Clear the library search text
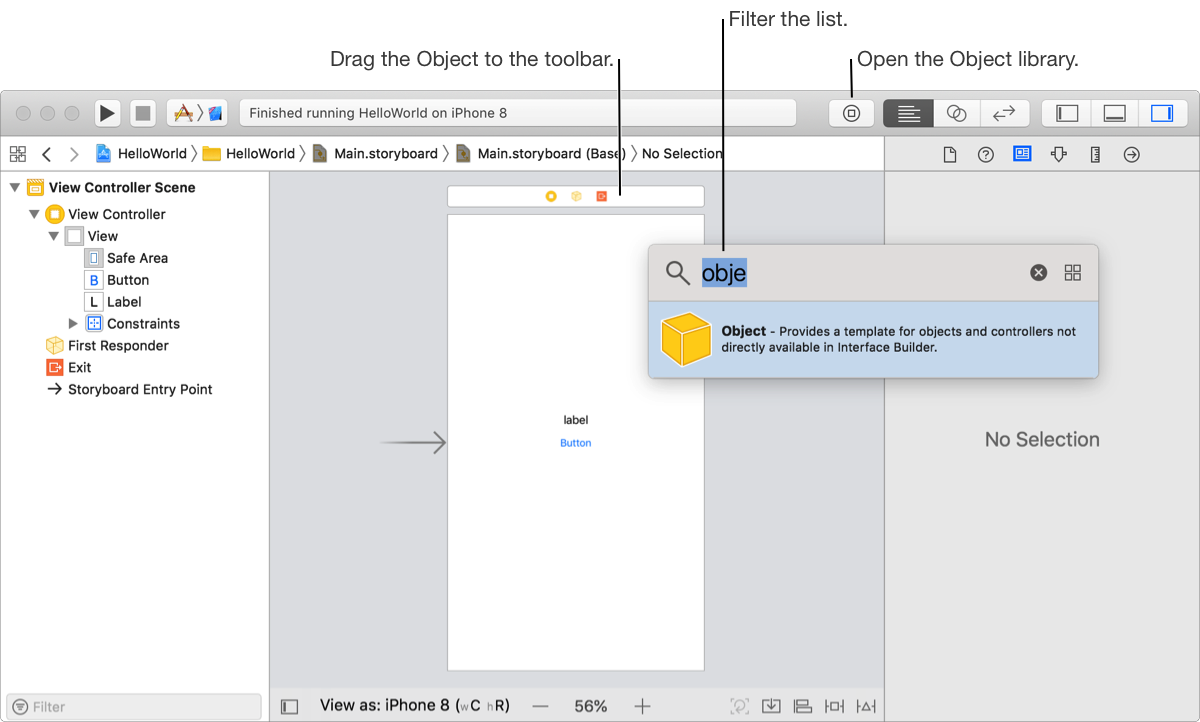Viewport: 1200px width, 722px height. (x=1039, y=273)
